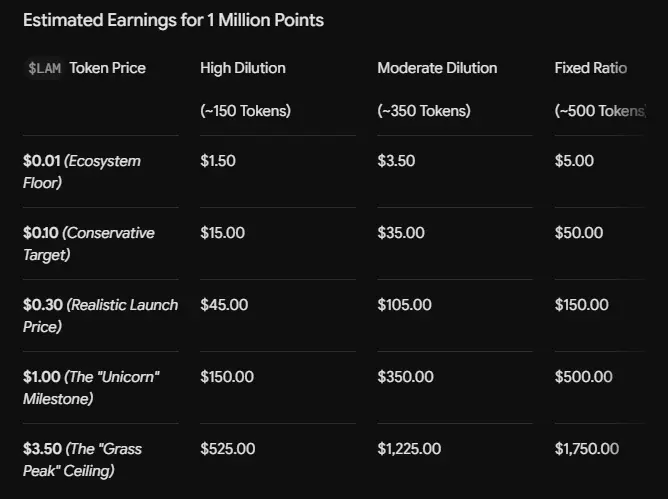
Task: Click the Token Price header text
Action: pyautogui.click(x=108, y=68)
